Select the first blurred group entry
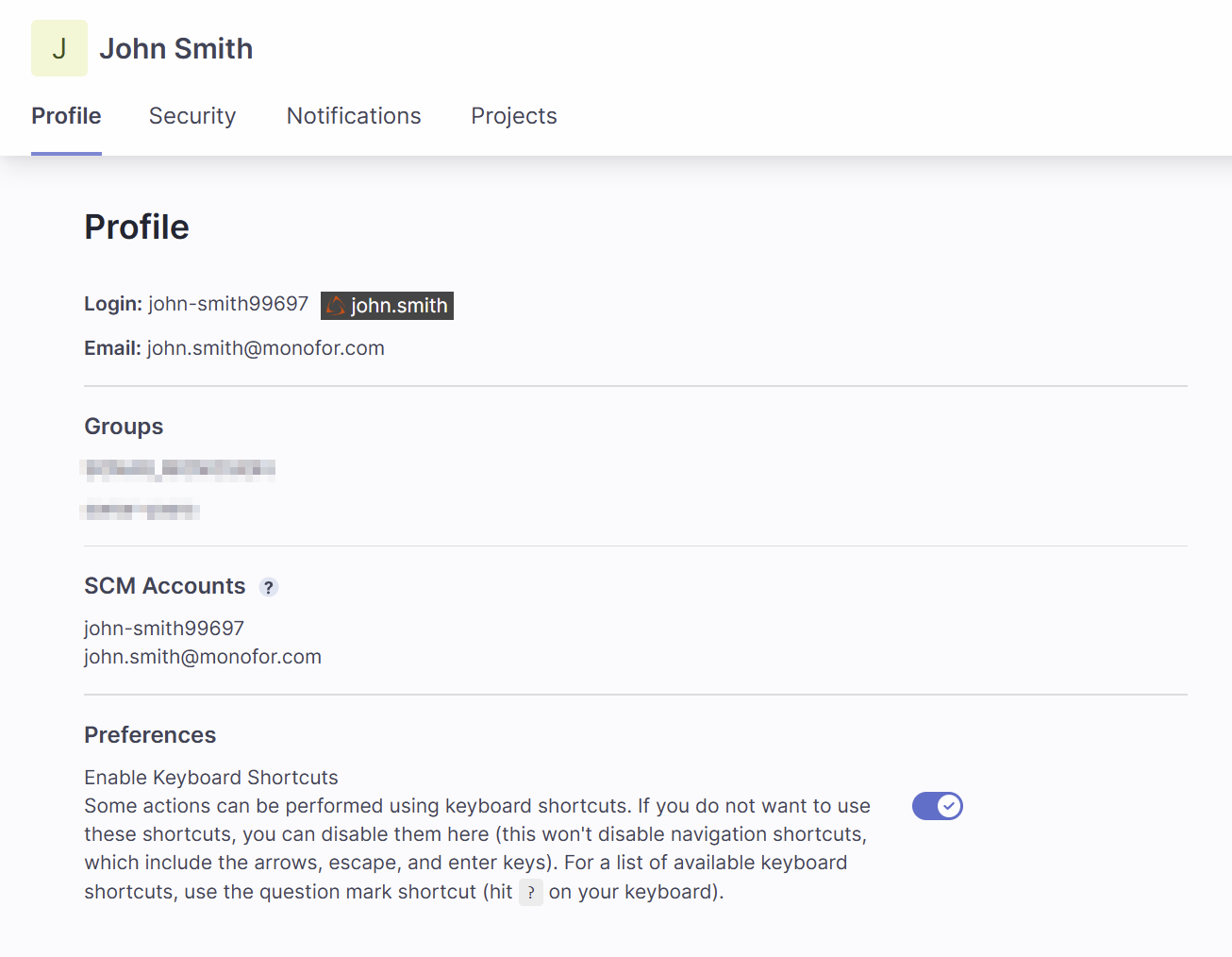This screenshot has width=1232, height=957. coord(179,469)
